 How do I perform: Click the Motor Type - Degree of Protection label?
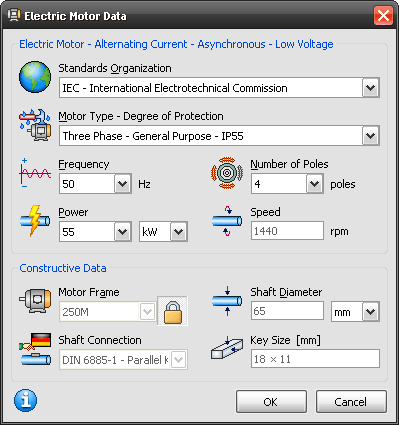coord(141,116)
